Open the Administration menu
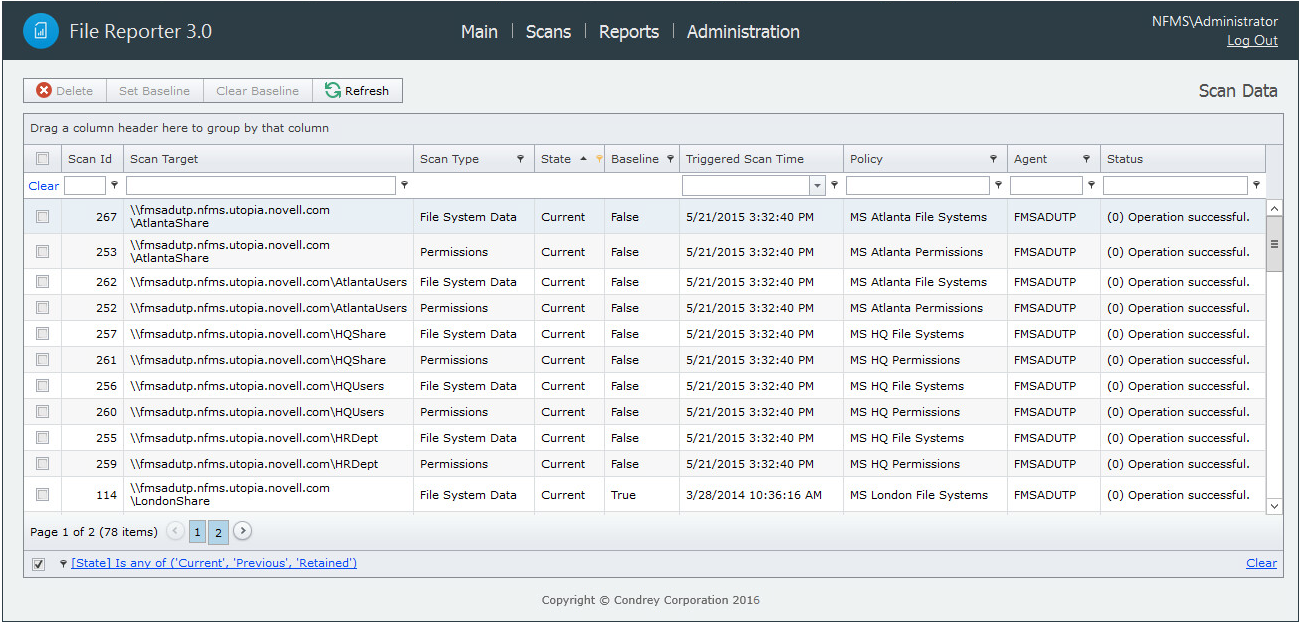 [743, 32]
